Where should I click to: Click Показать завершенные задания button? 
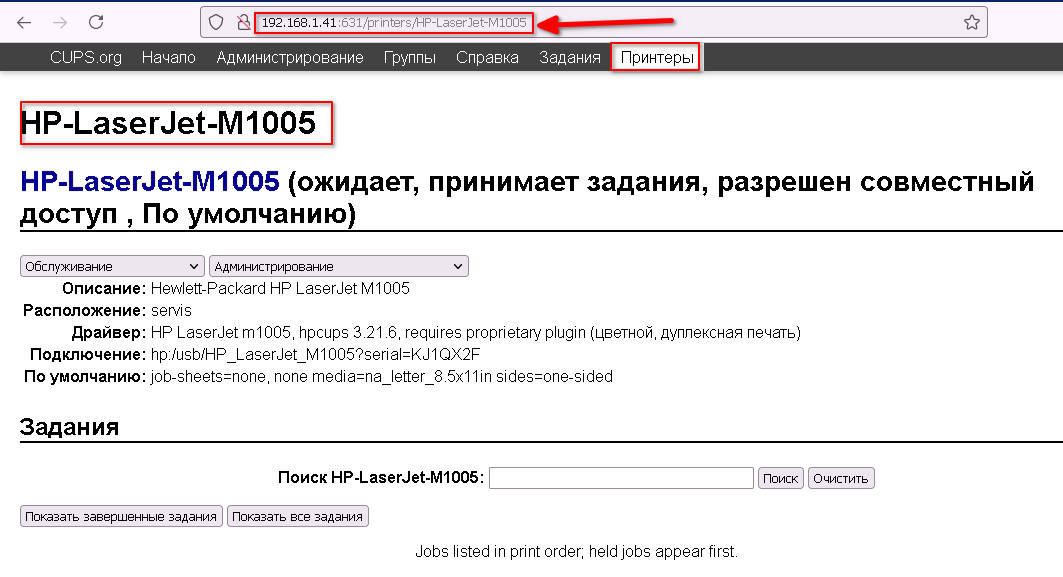coord(120,516)
